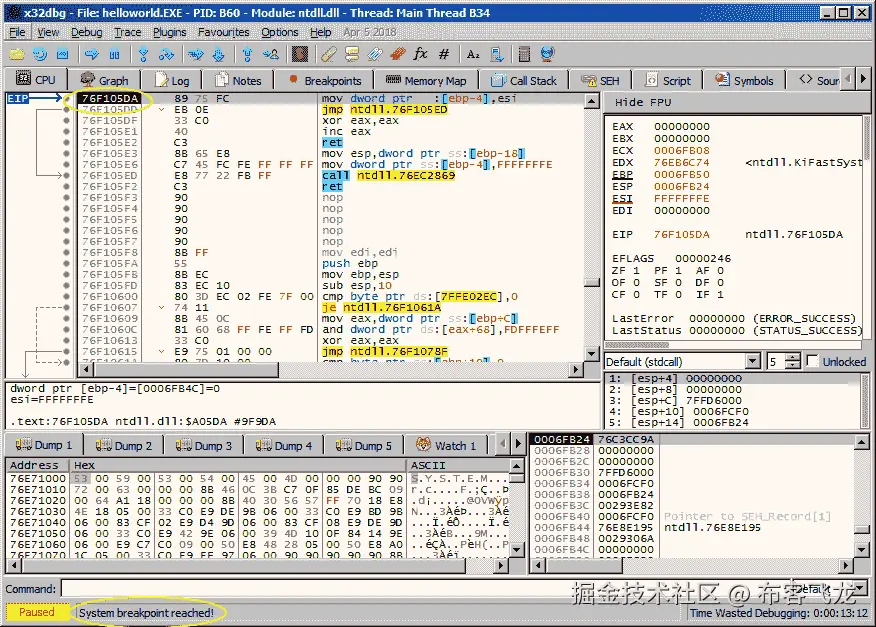Click the Hide FPU button

(x=643, y=102)
